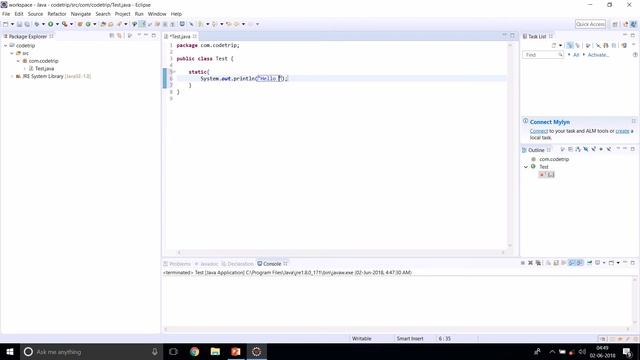Switch to the Problems tab
Viewport: 640px width, 360px height.
point(177,264)
